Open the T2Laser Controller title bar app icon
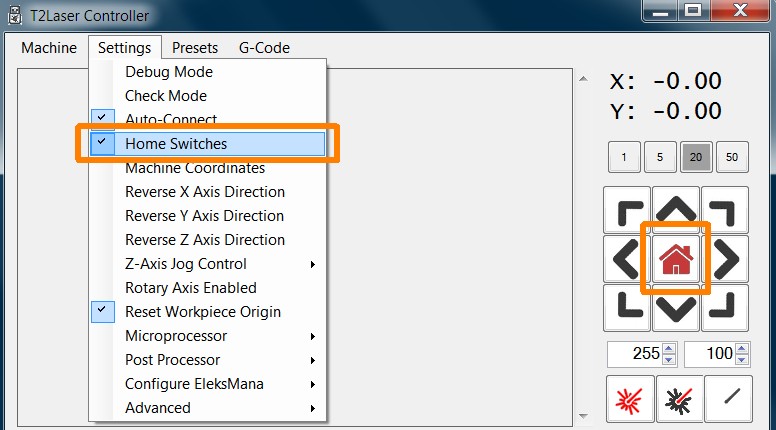Viewport: 776px width, 430px height. 15,15
